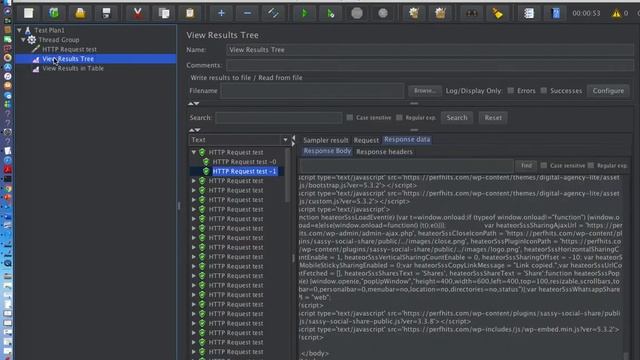Click the Find text field in response

[x=407, y=166]
